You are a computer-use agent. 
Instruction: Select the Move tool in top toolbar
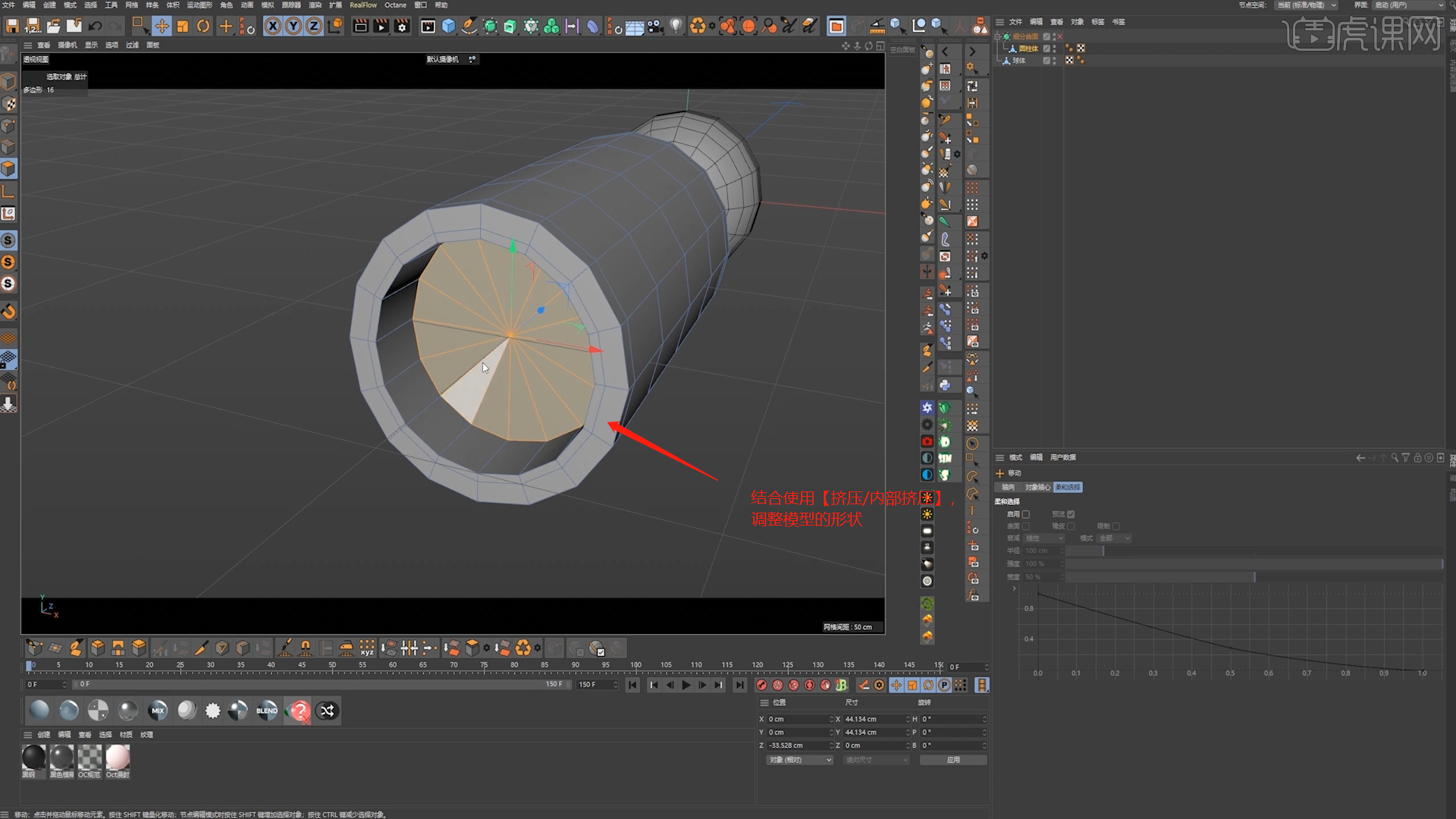click(x=162, y=27)
